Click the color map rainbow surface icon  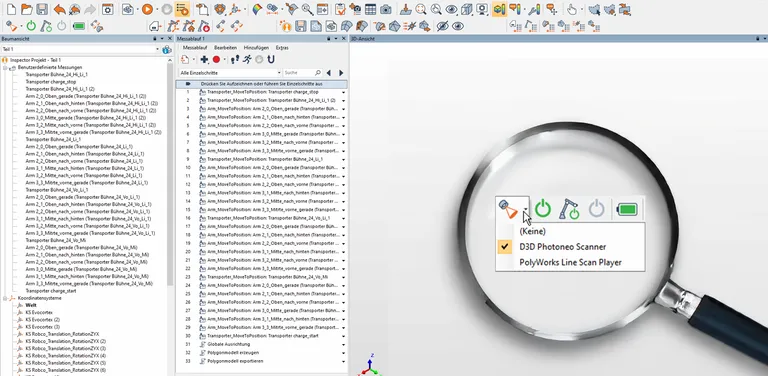[x=257, y=9]
